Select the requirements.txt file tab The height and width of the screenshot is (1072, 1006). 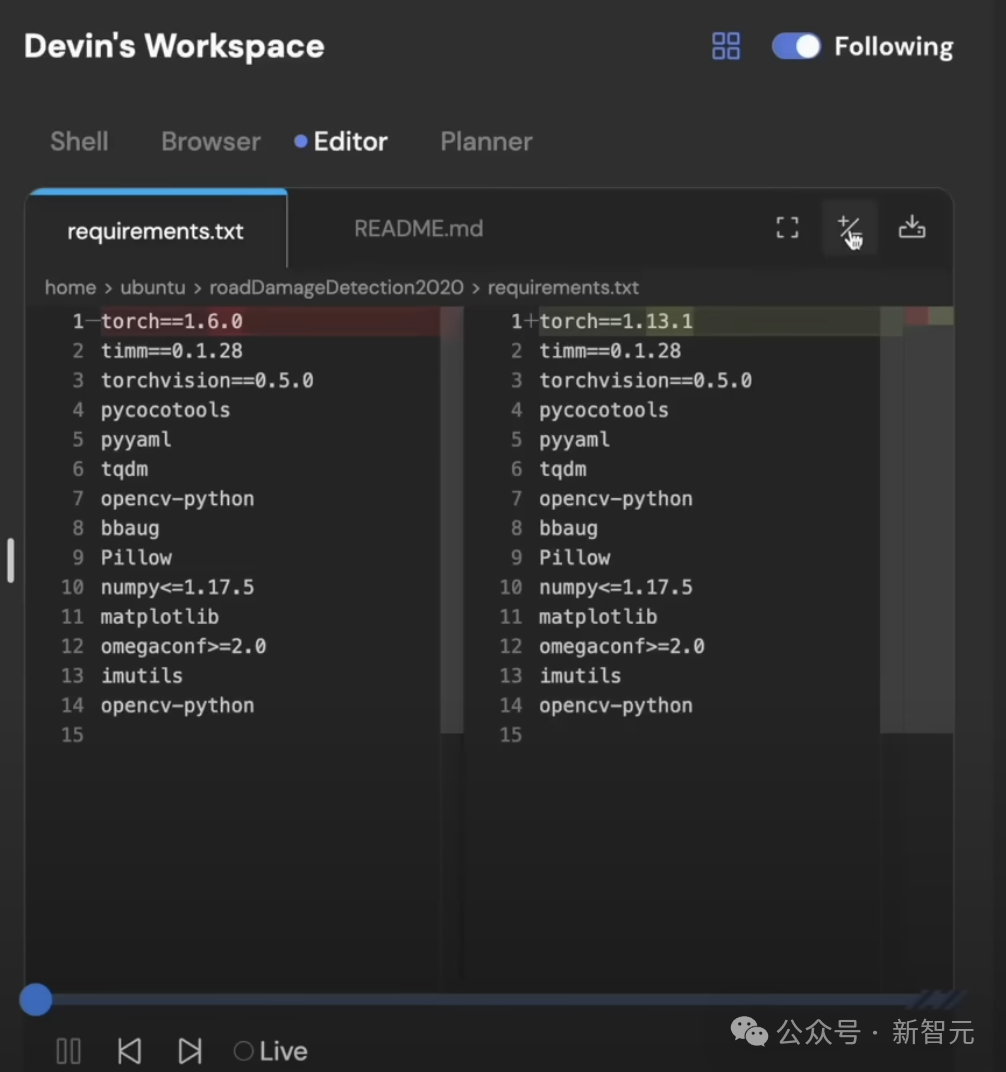pyautogui.click(x=154, y=231)
